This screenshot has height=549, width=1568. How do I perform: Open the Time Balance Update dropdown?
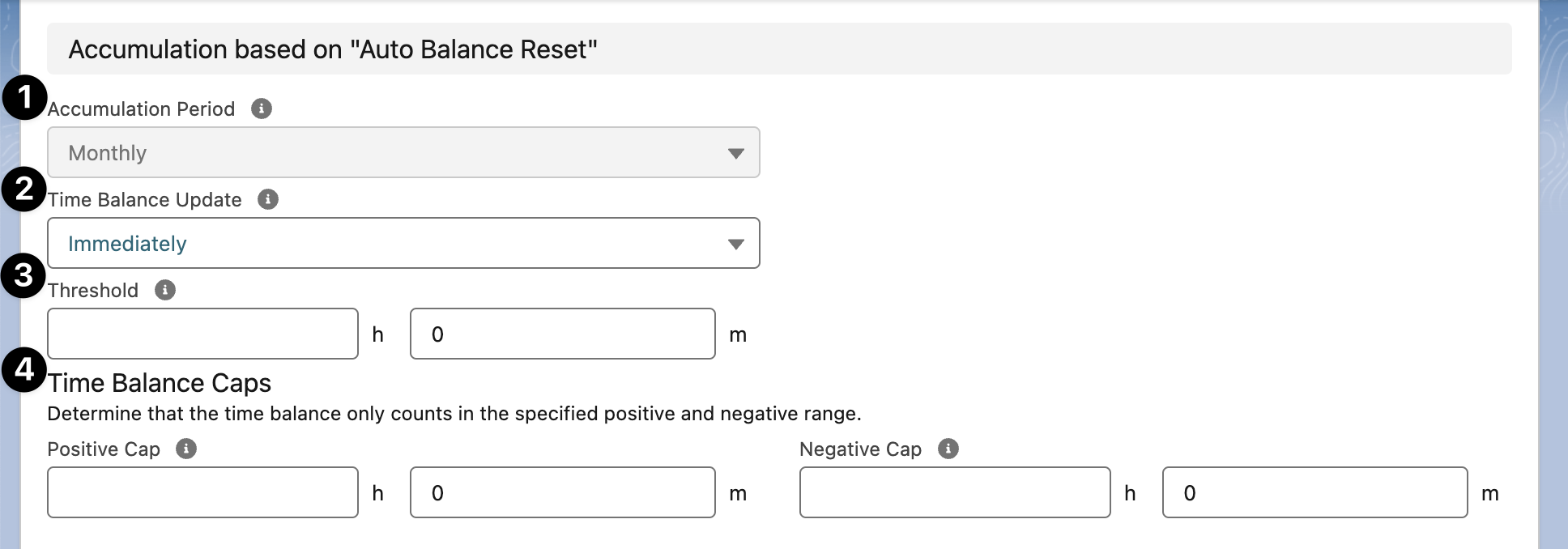403,243
